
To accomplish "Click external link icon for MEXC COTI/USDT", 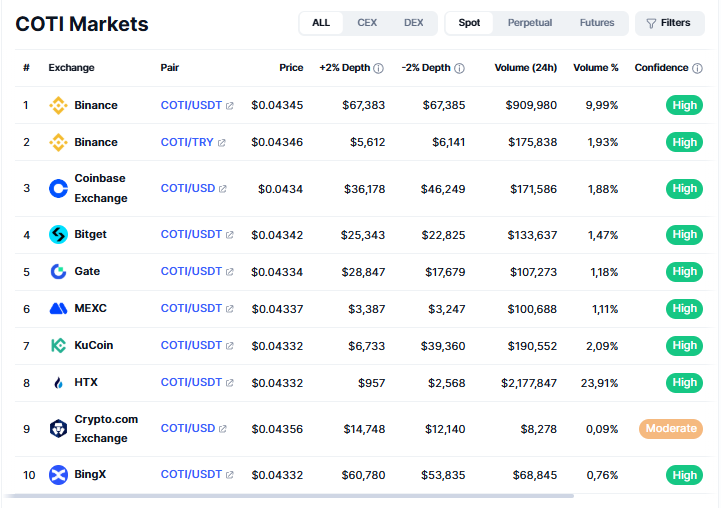I will [x=229, y=309].
